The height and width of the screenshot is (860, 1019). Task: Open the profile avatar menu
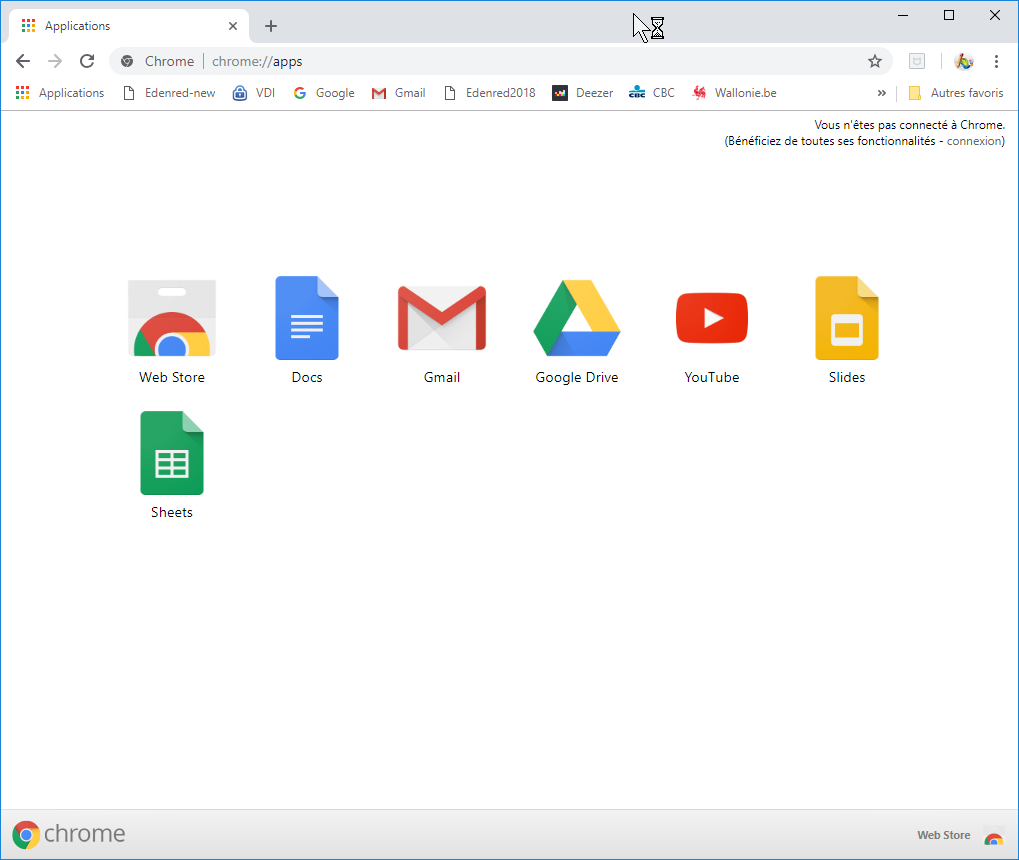(x=964, y=61)
